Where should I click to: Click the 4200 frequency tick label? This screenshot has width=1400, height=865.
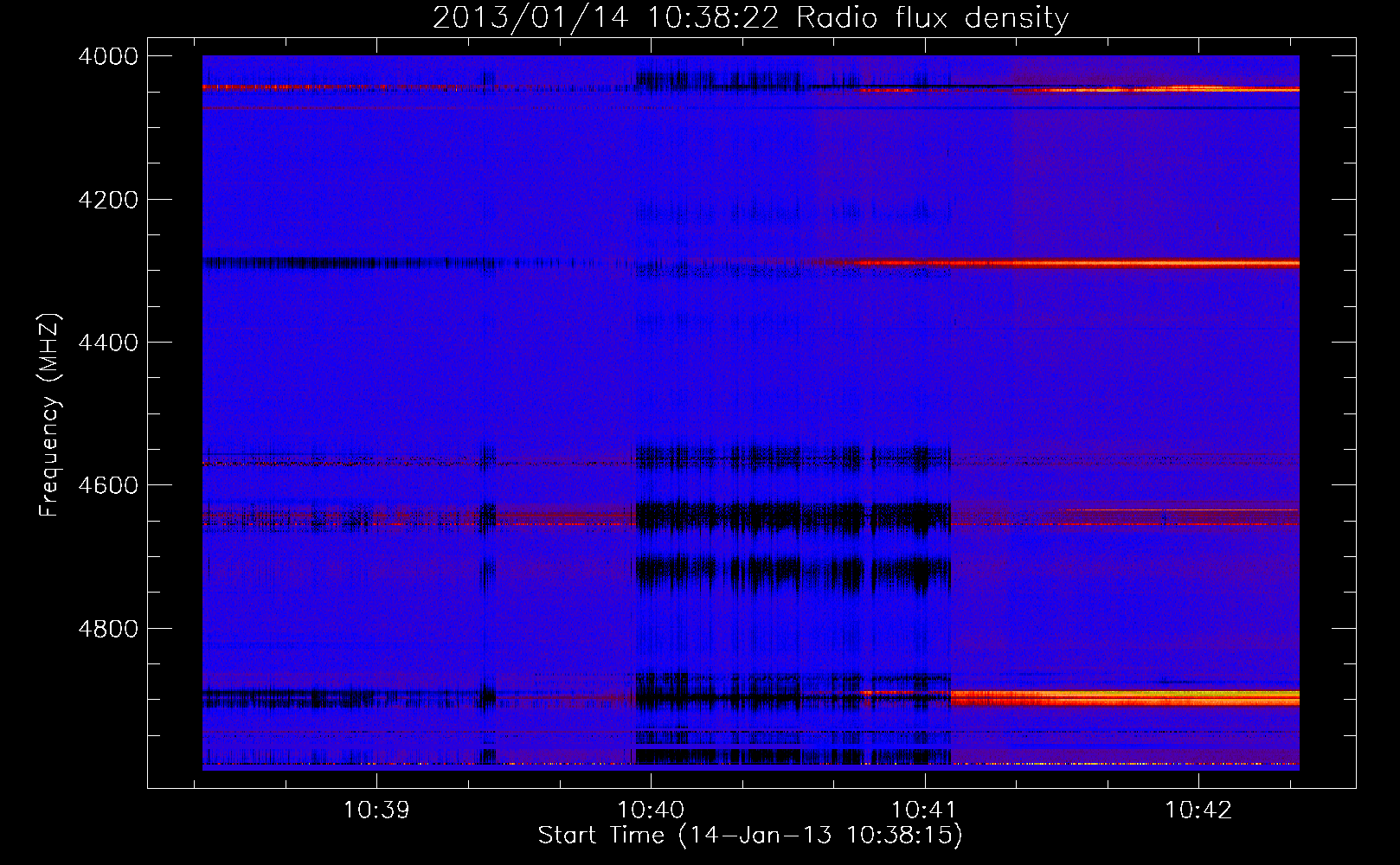point(108,200)
